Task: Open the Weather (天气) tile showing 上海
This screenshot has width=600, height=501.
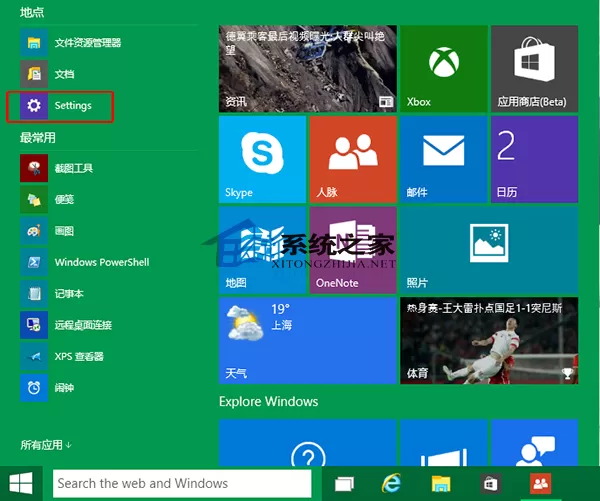Action: [308, 341]
